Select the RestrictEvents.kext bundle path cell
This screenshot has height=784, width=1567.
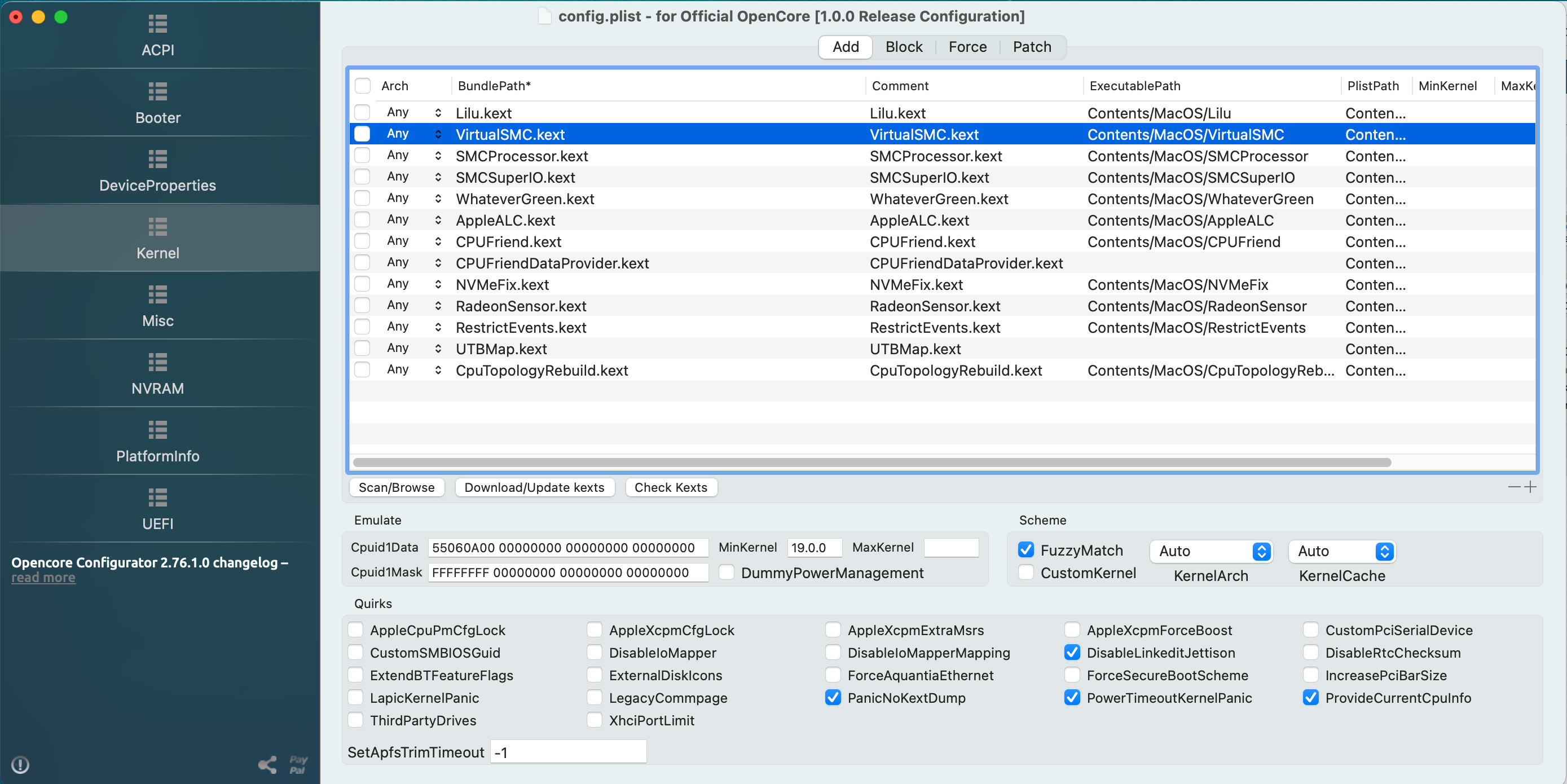point(521,327)
